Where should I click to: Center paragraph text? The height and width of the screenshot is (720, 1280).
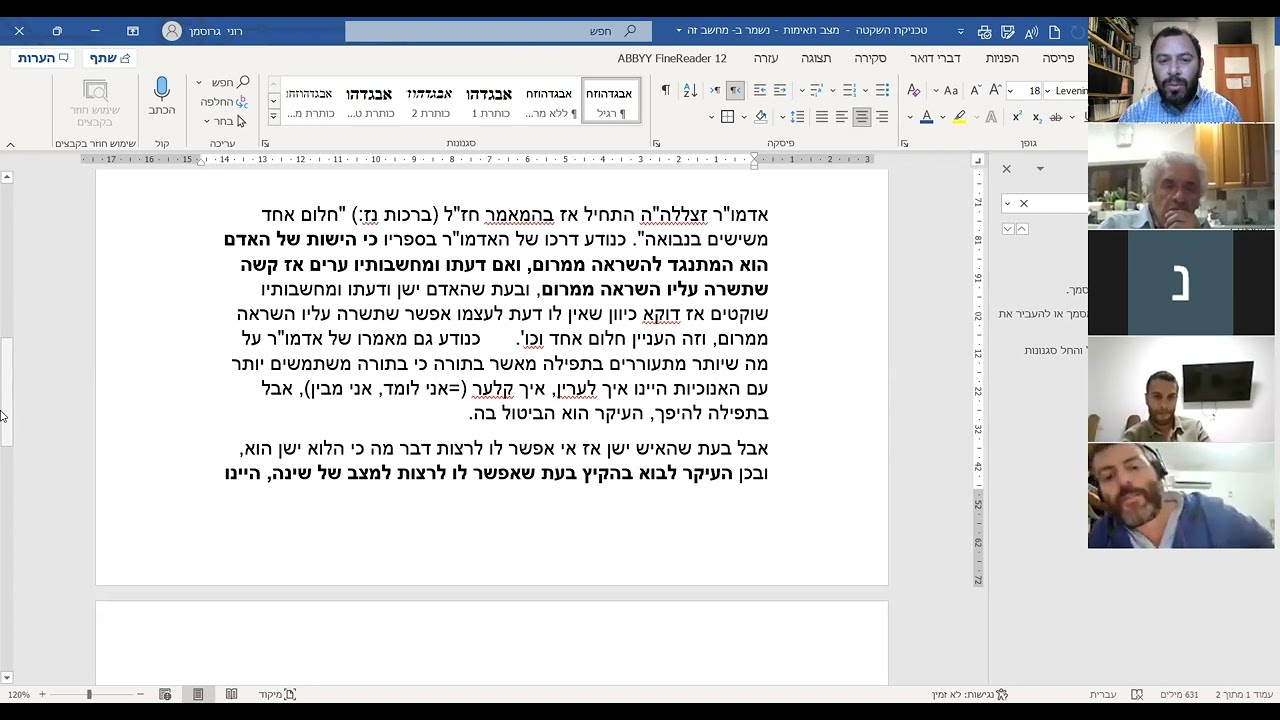[861, 117]
